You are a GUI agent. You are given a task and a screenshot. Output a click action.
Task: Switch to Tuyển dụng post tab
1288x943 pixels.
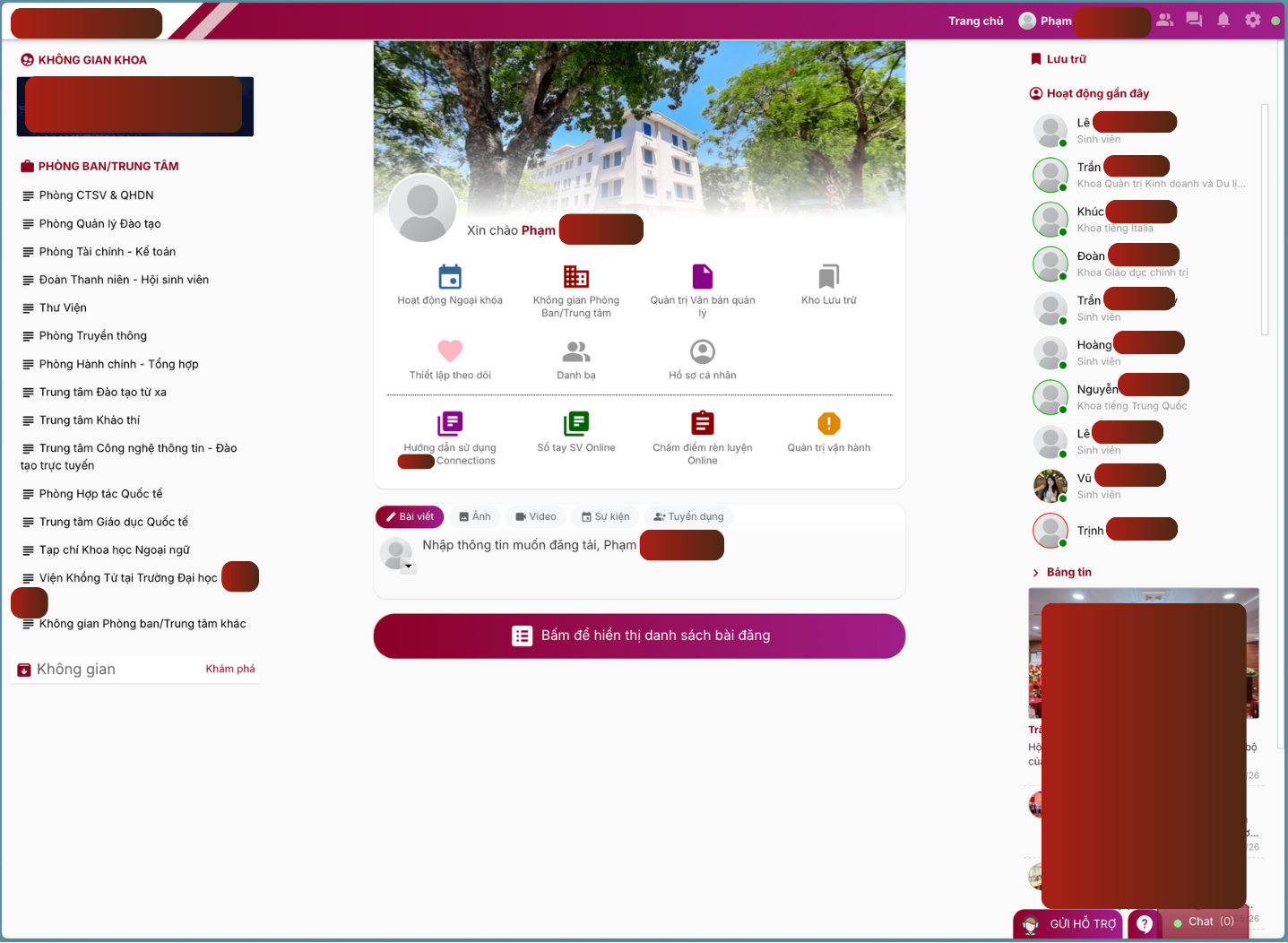(688, 517)
